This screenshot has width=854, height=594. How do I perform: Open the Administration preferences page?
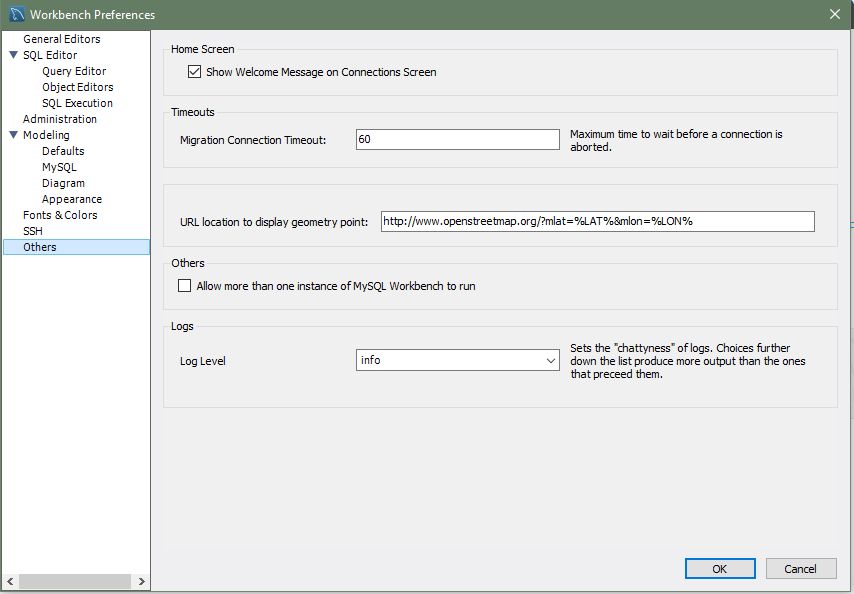60,119
